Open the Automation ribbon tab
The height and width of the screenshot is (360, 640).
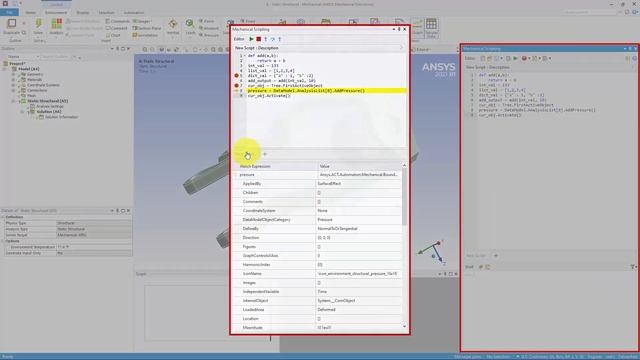(134, 13)
